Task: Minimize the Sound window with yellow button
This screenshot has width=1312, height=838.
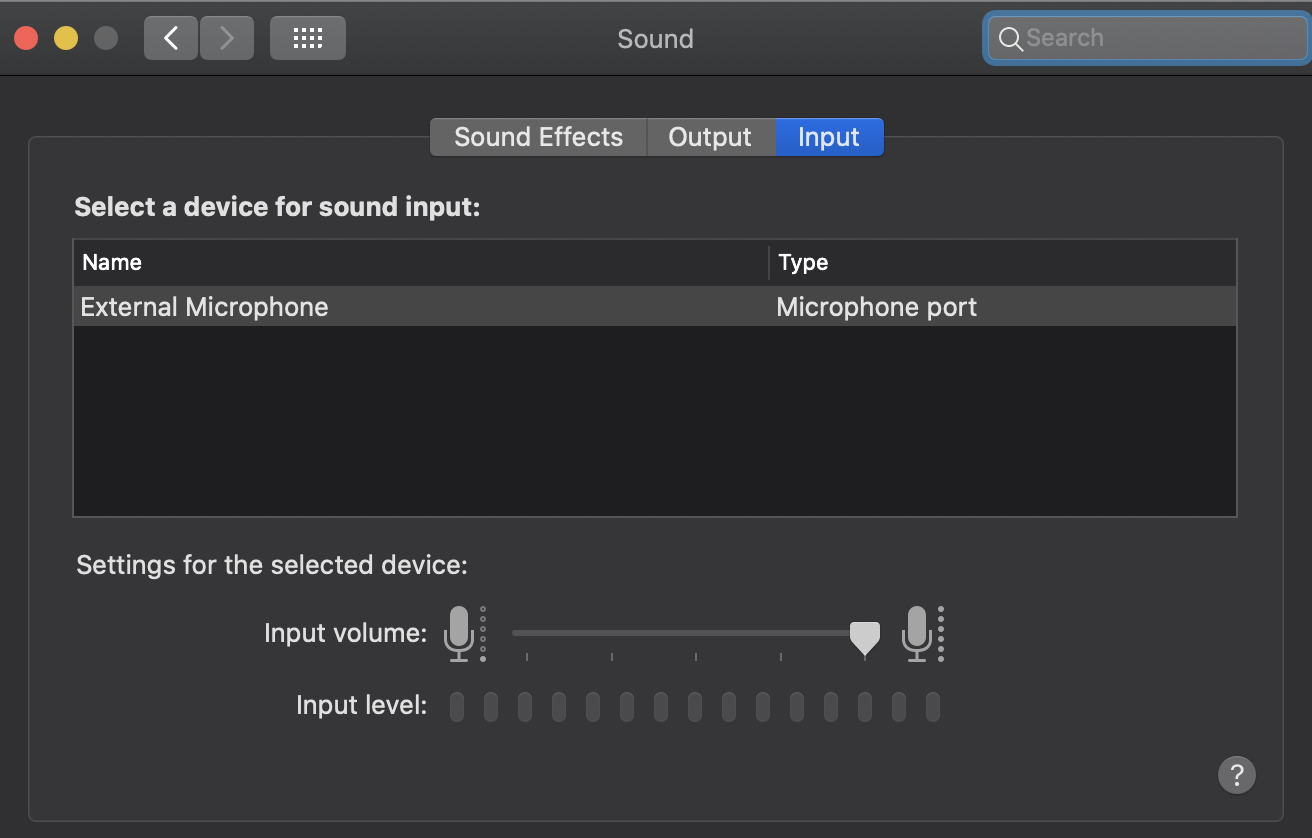Action: (66, 39)
